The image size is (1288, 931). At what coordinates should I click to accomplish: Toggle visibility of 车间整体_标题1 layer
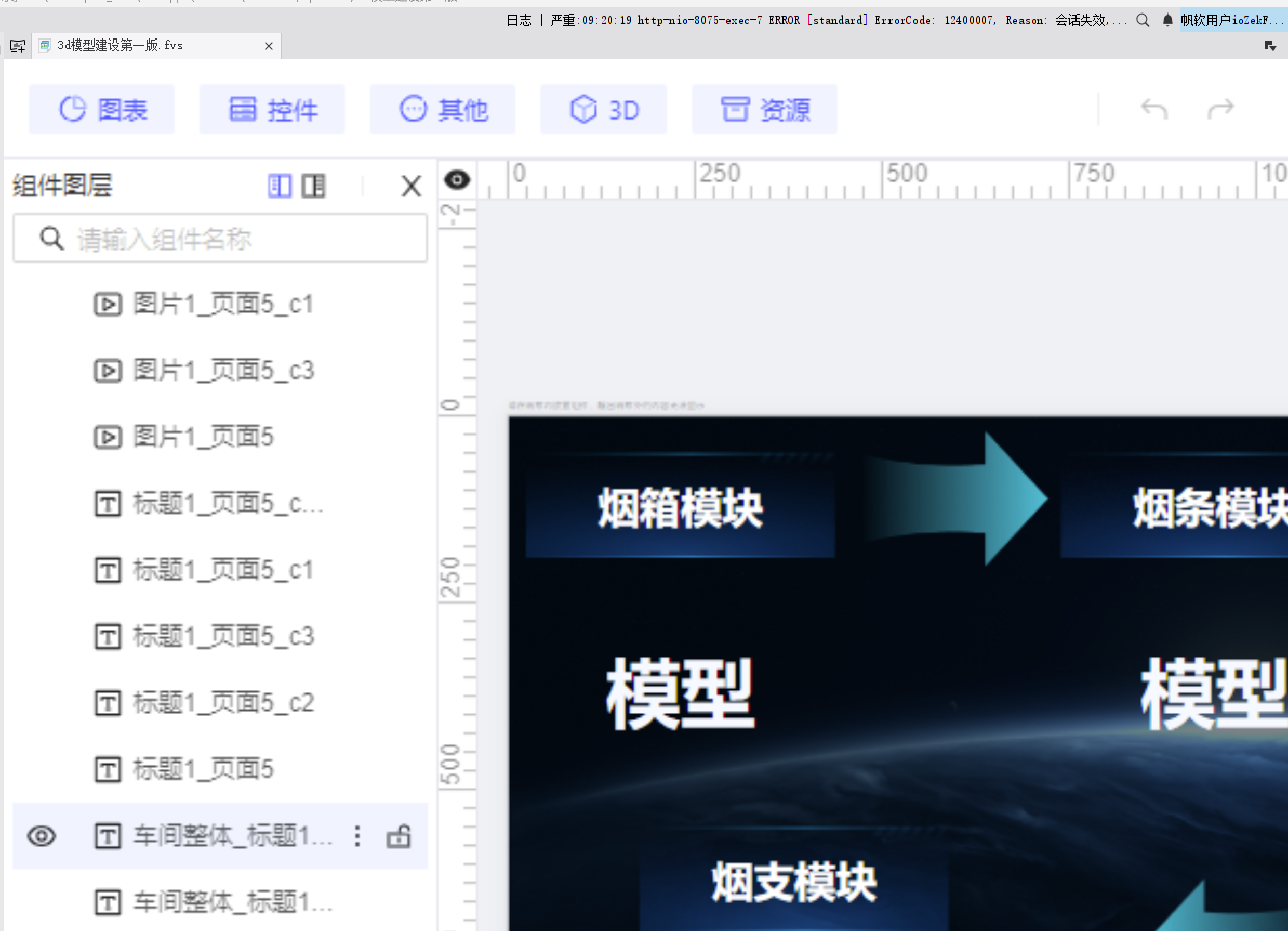point(42,836)
